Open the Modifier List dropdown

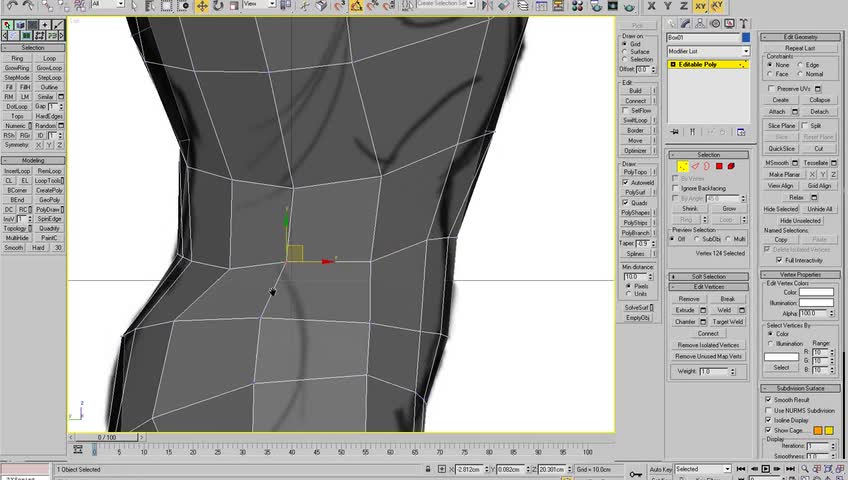click(708, 51)
